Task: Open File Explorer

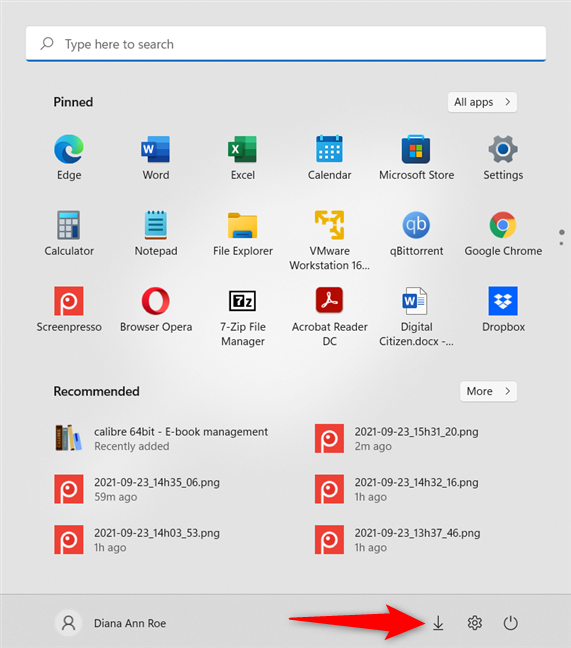Action: coord(243,233)
